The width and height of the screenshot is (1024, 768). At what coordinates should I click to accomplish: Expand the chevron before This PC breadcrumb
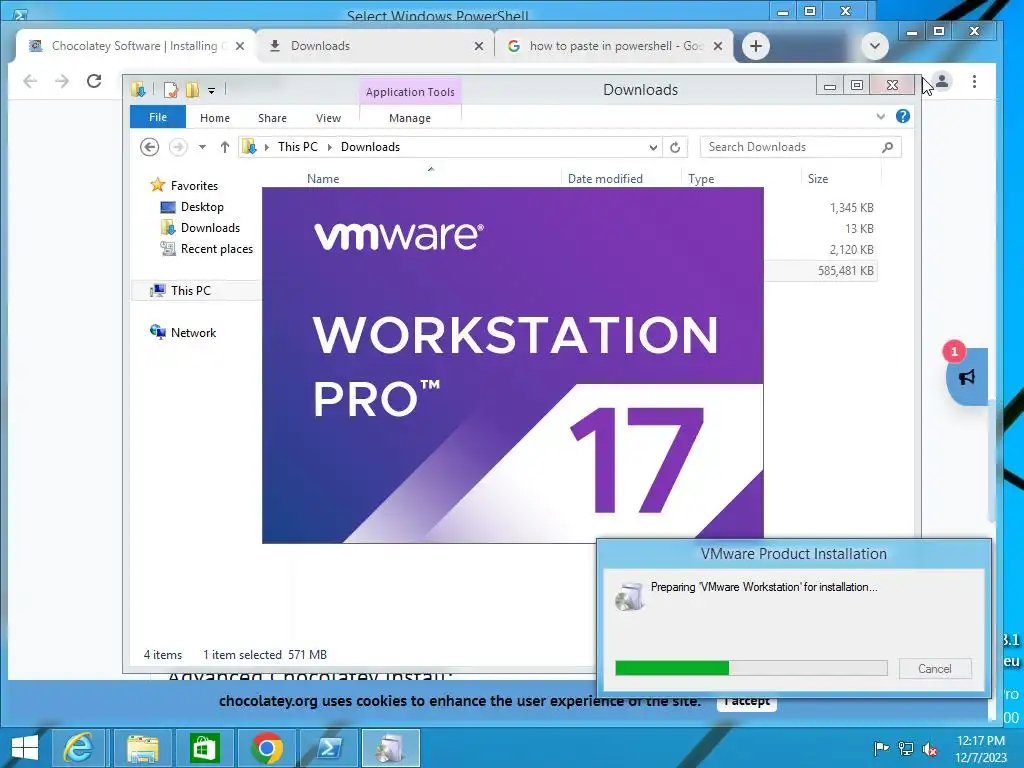click(266, 147)
